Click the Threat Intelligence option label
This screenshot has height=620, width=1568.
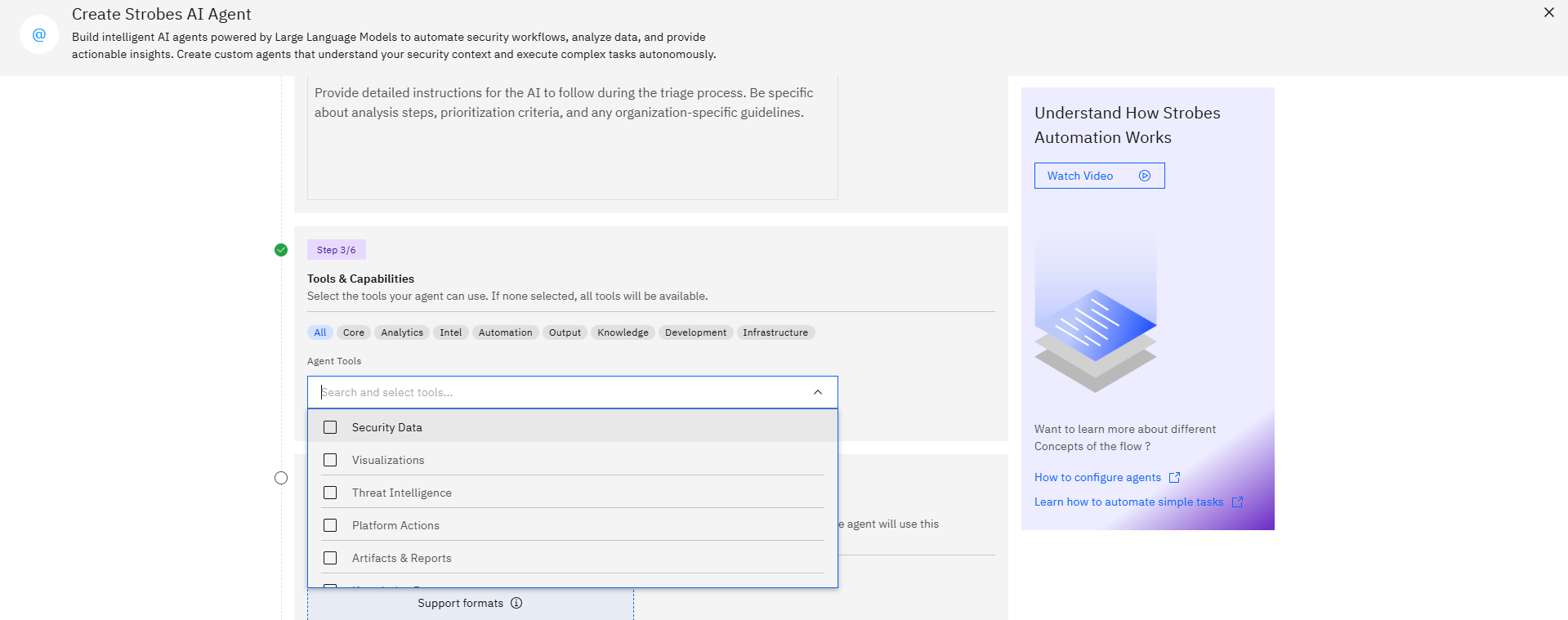tap(402, 493)
